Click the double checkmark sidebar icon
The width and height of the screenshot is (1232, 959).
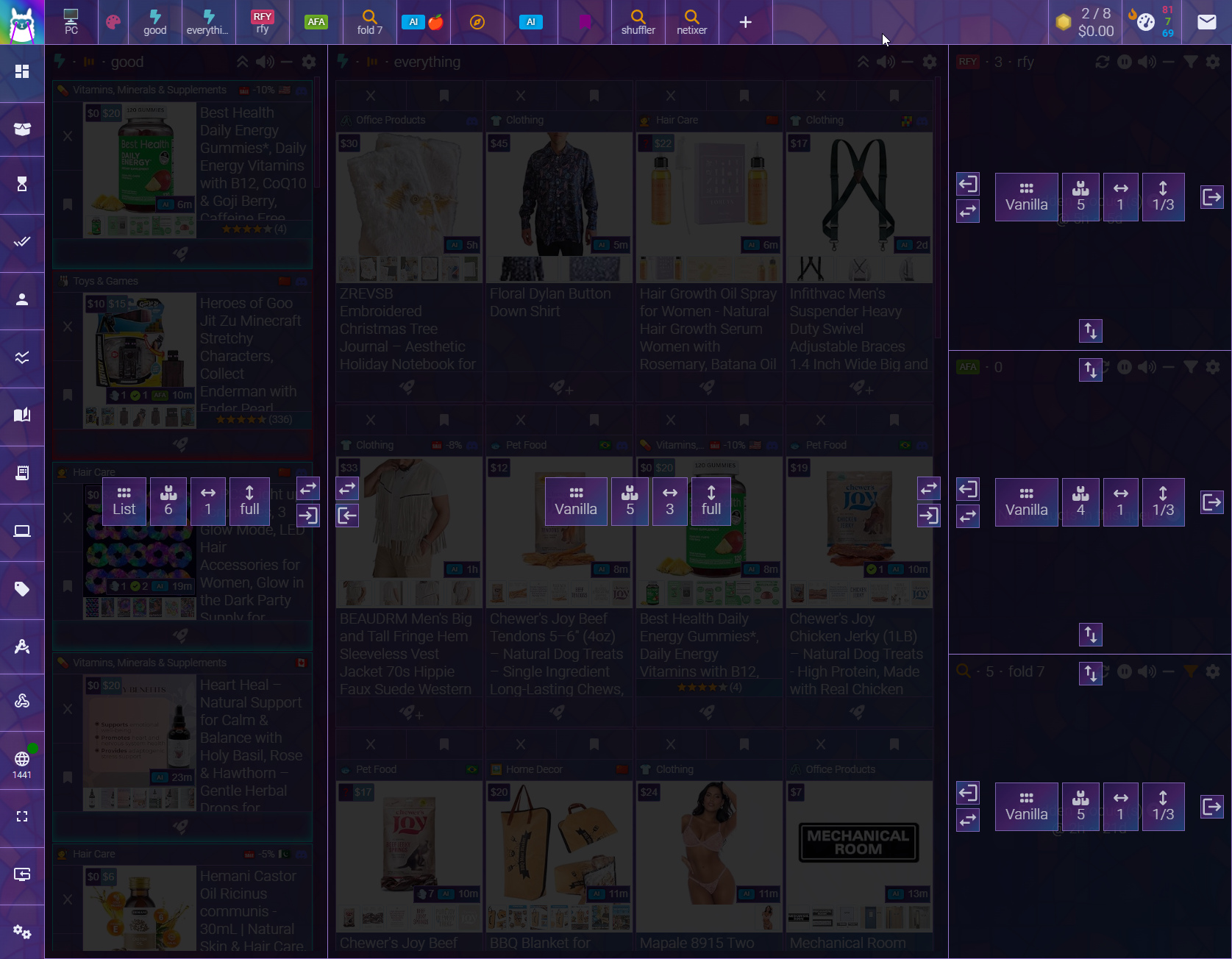pyautogui.click(x=22, y=241)
